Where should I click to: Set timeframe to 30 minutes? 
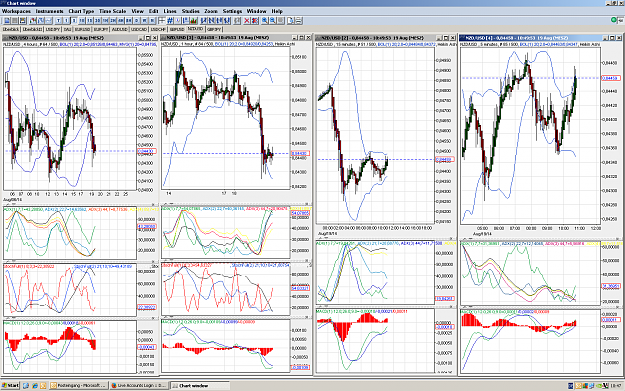pyautogui.click(x=98, y=20)
